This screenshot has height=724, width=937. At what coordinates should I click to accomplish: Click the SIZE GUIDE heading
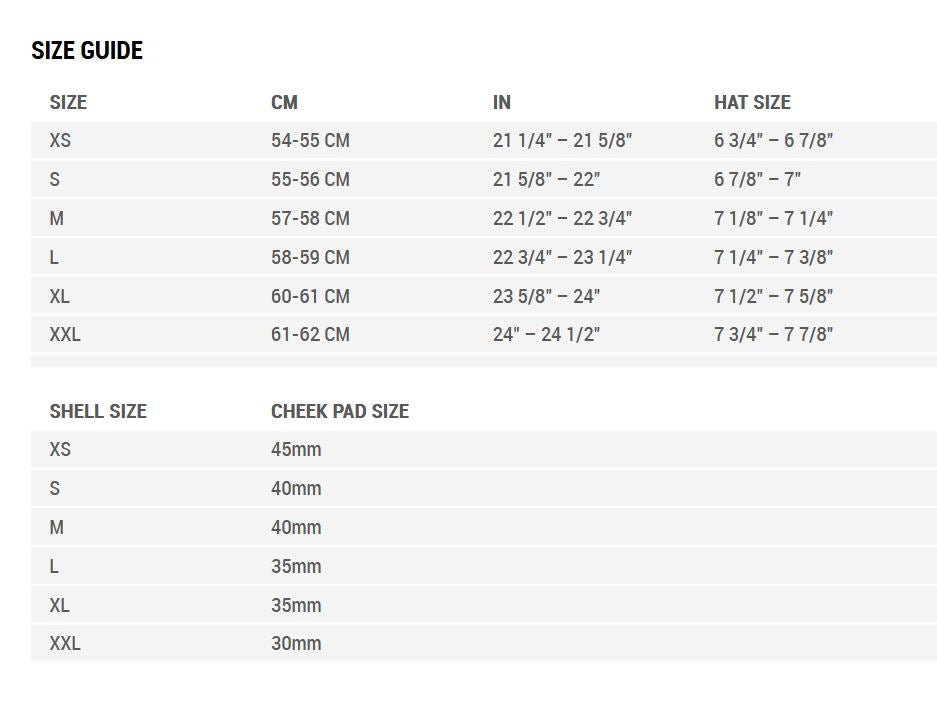[x=87, y=51]
